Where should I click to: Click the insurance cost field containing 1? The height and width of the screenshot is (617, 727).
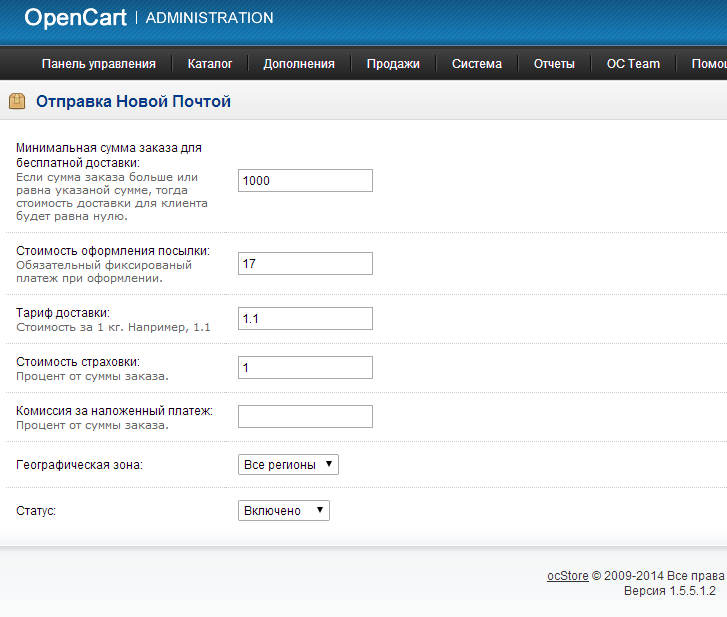[305, 367]
